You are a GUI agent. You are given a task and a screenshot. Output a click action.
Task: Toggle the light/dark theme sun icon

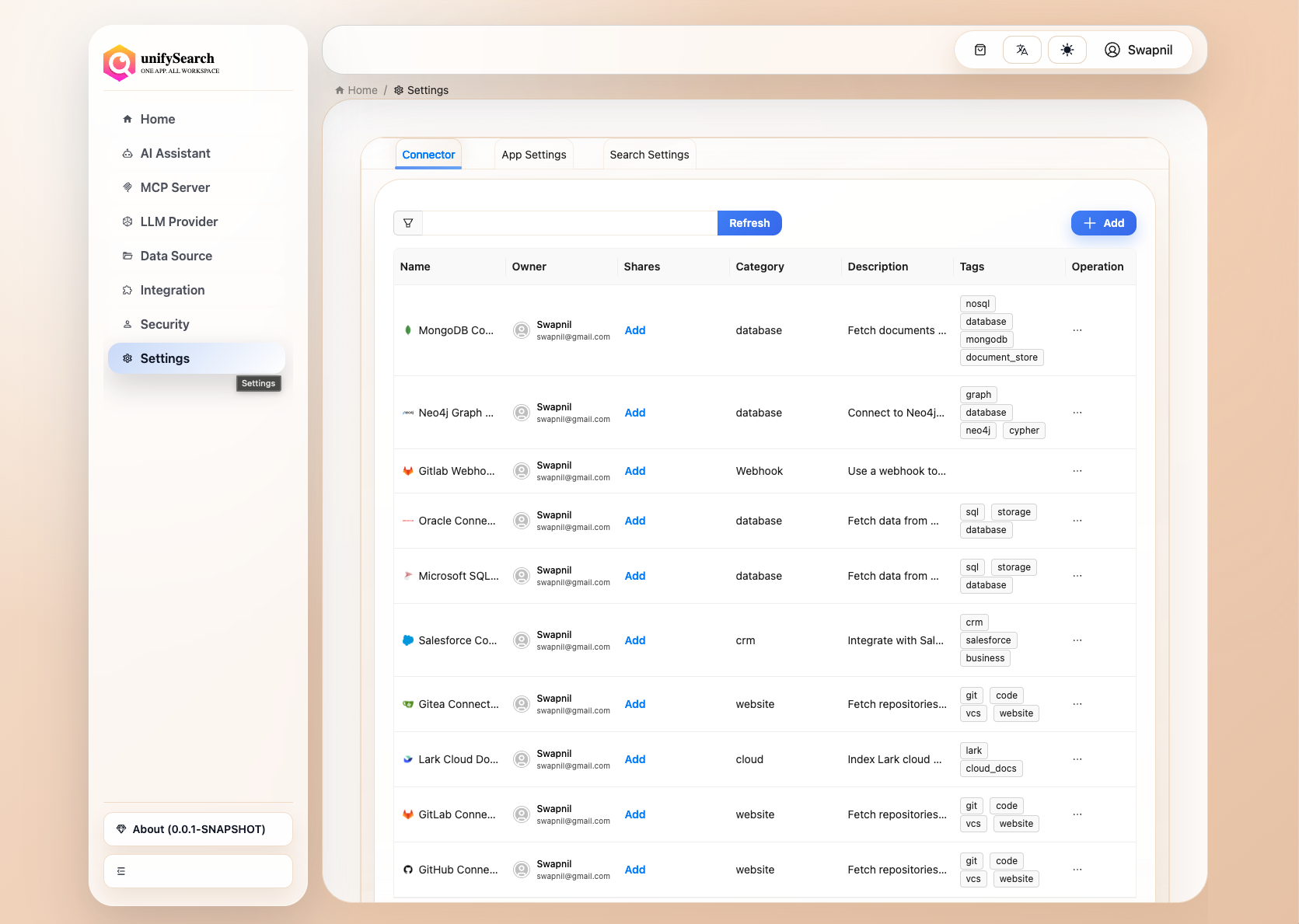pyautogui.click(x=1067, y=50)
